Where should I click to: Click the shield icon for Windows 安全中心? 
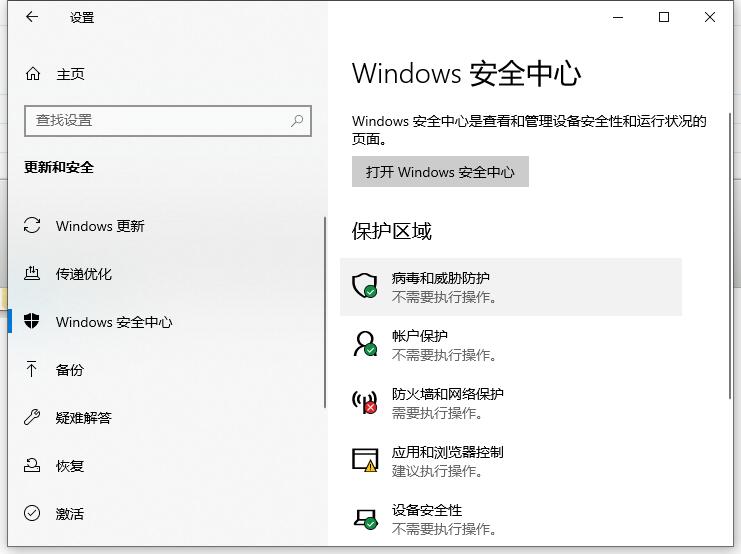coord(32,321)
